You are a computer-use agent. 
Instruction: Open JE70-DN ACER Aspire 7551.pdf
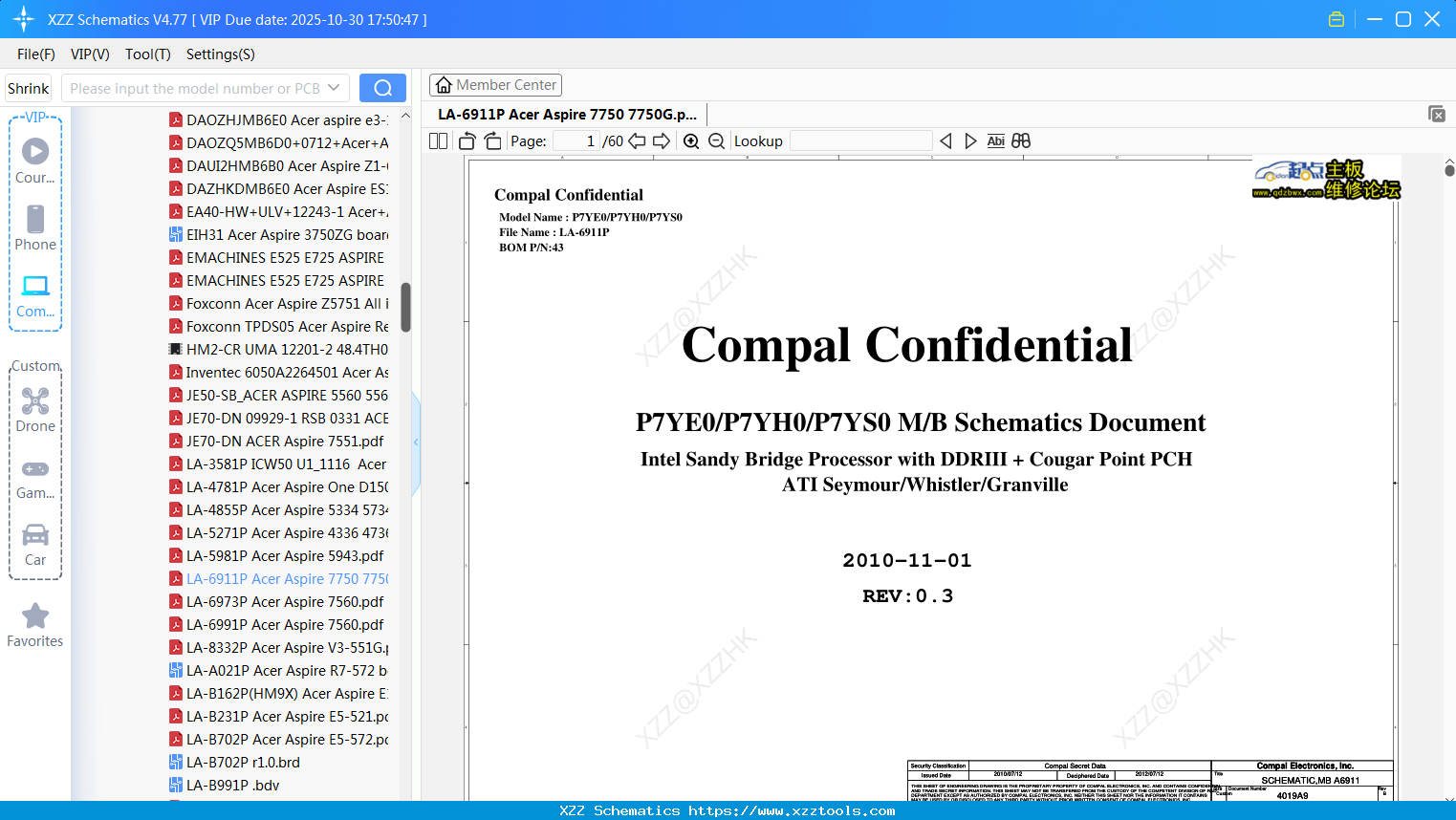pyautogui.click(x=285, y=441)
